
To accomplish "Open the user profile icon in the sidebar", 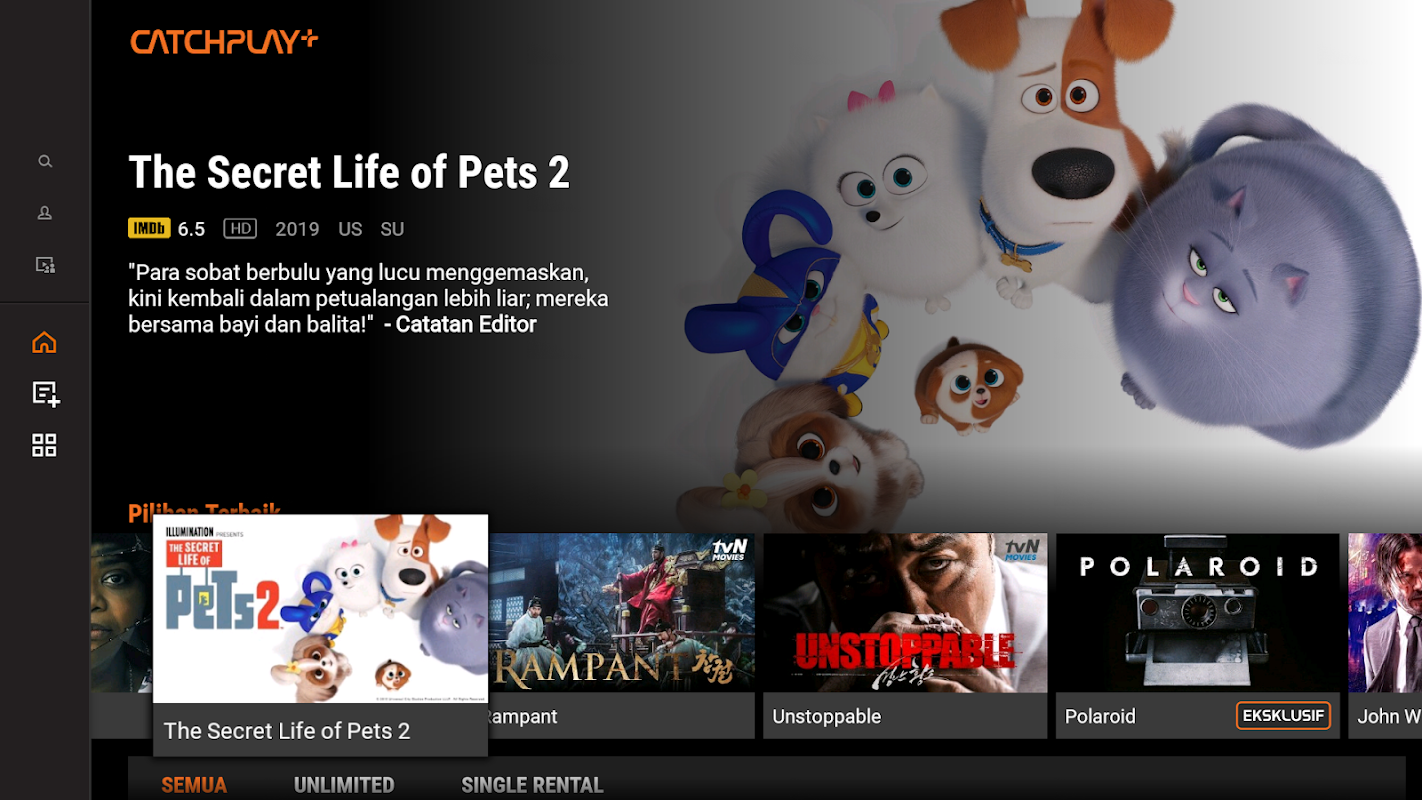I will tap(45, 213).
